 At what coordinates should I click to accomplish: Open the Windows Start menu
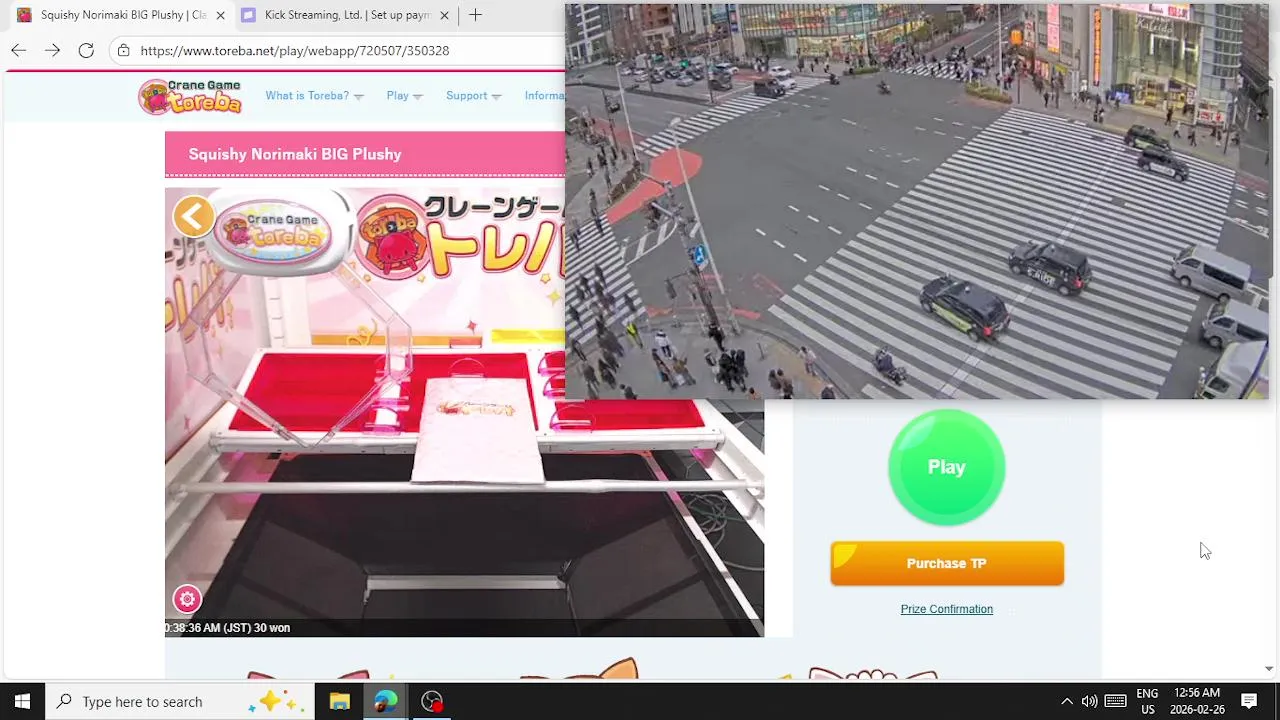point(22,701)
